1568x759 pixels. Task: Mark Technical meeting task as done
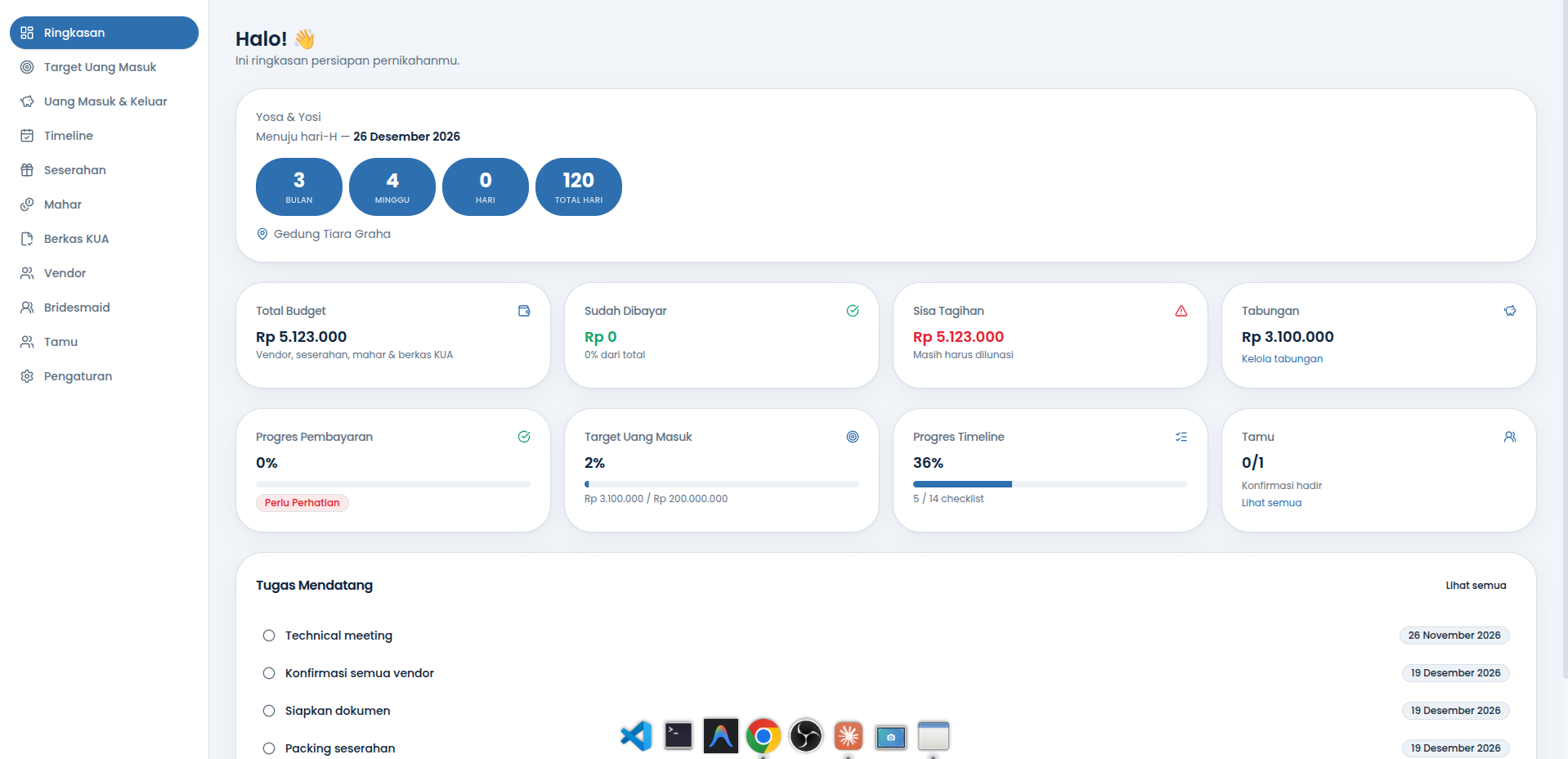pos(269,635)
